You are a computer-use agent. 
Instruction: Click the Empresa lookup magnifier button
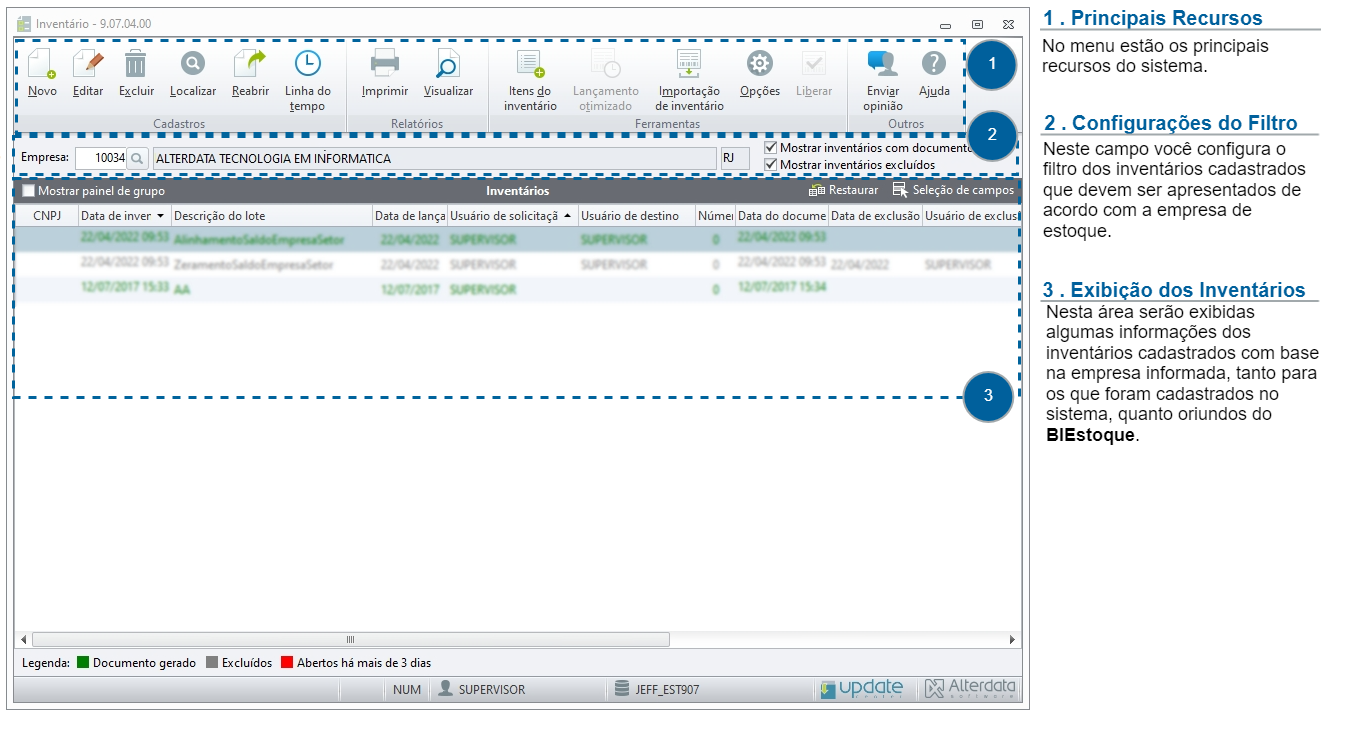(x=137, y=158)
